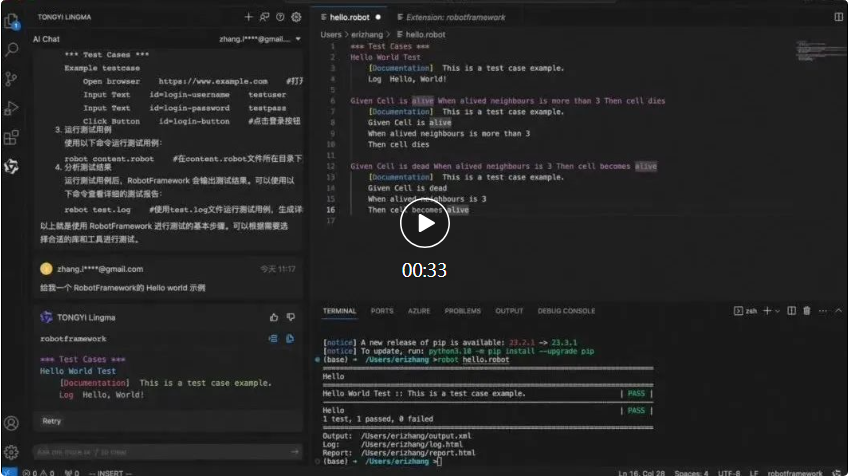Viewport: 849px width, 476px height.
Task: Copy the robotframework code snippet
Action: point(290,338)
